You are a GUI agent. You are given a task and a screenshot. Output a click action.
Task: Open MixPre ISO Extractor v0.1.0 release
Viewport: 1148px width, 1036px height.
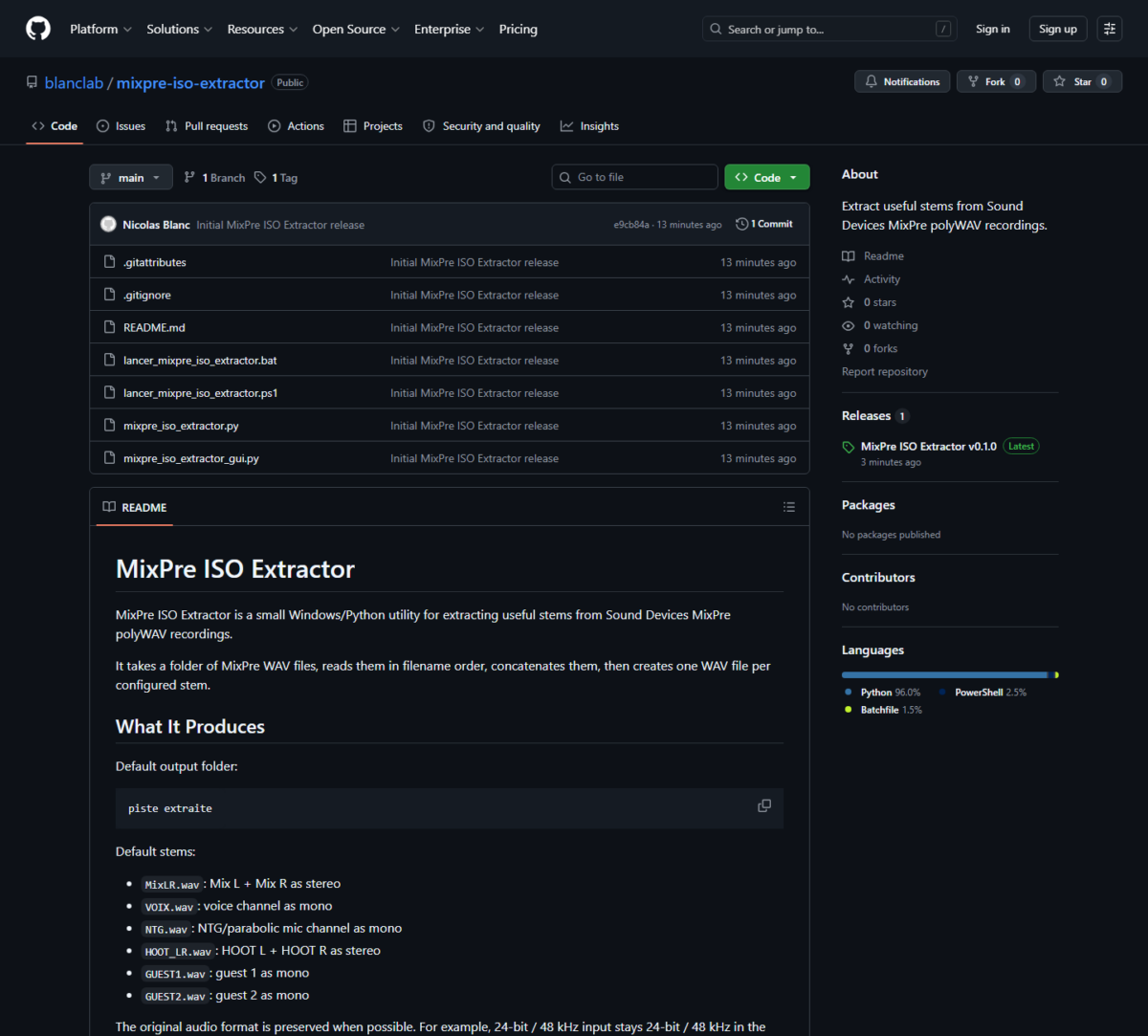point(928,447)
